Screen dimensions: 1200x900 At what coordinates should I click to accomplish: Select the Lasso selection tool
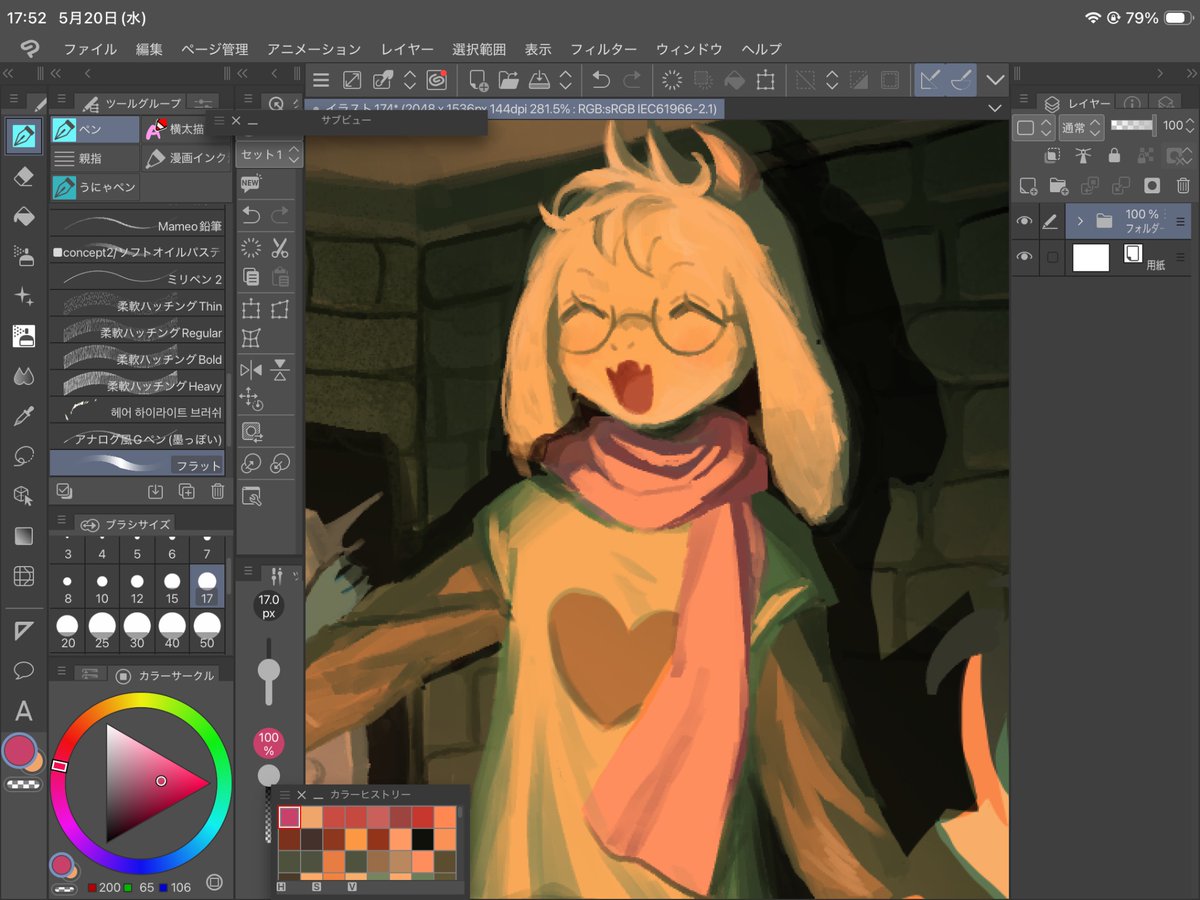pyautogui.click(x=23, y=456)
